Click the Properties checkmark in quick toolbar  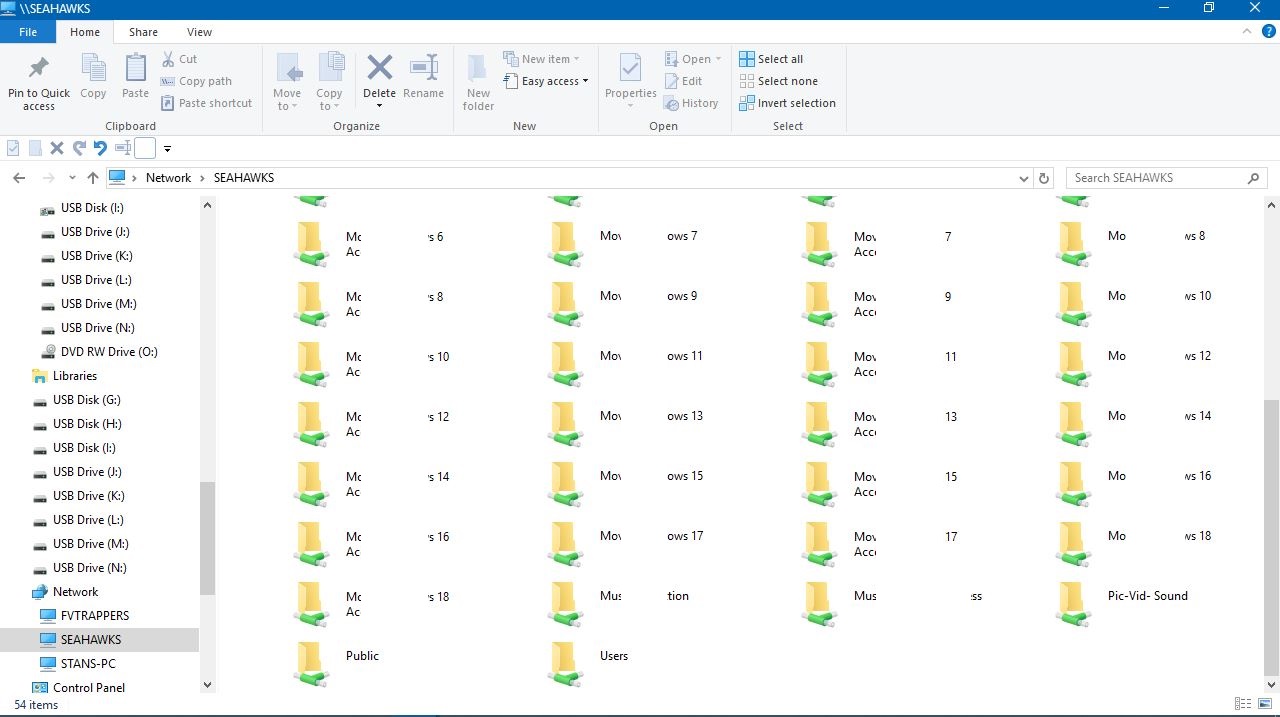tap(13, 148)
